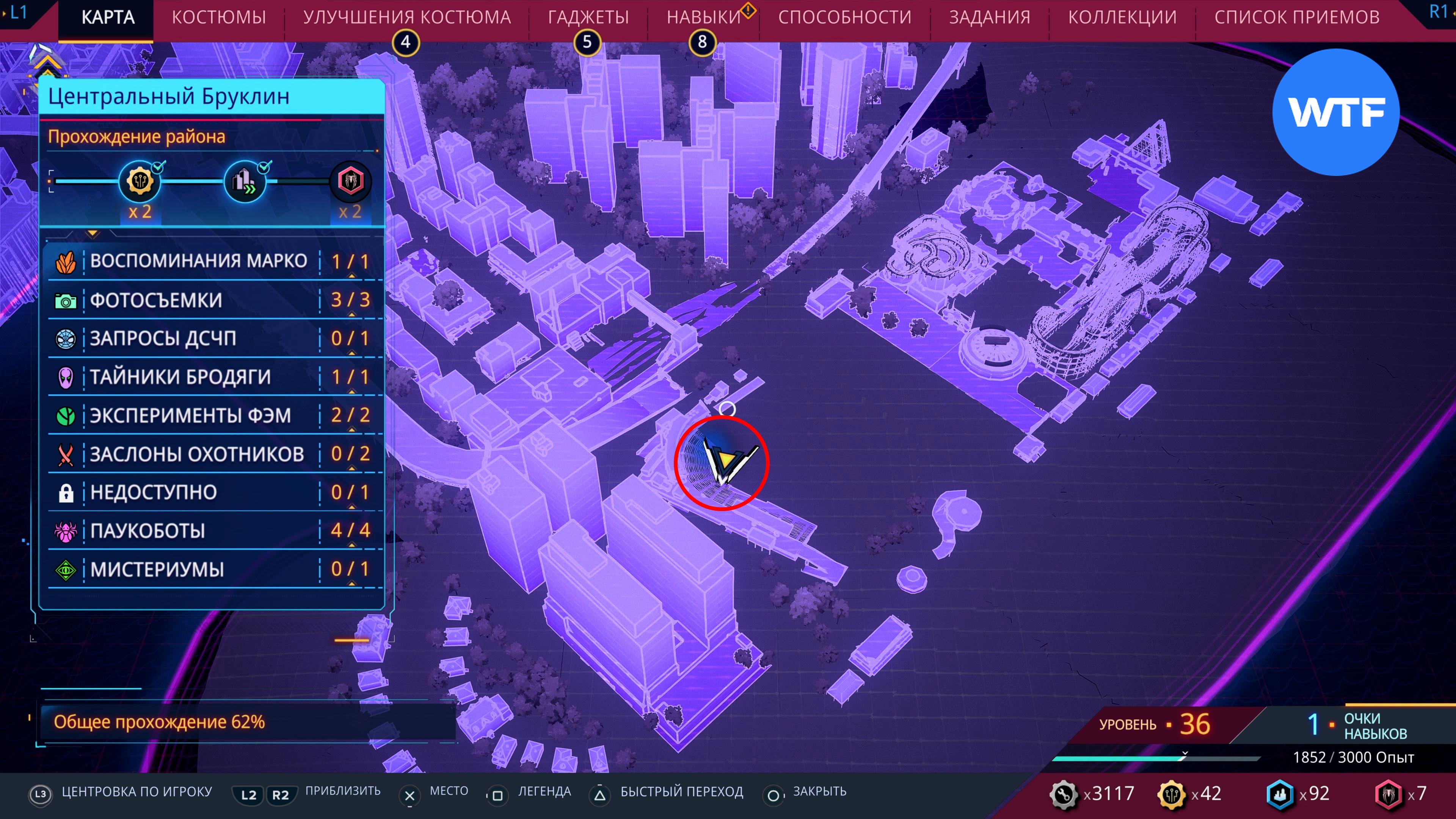Click the padlock icon beside Недоступно
The width and height of the screenshot is (1456, 819).
pyautogui.click(x=66, y=493)
